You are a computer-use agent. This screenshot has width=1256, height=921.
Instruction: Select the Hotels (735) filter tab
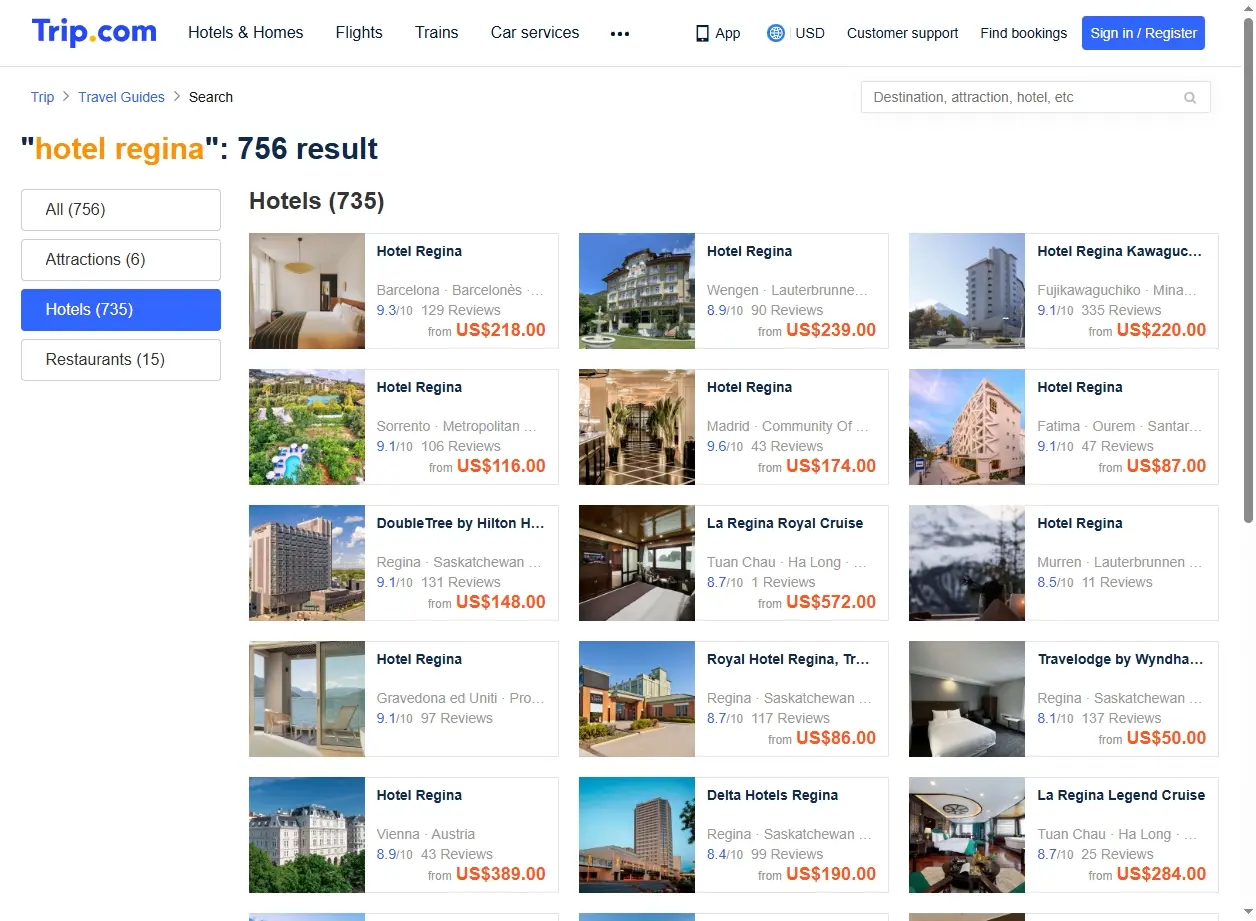coord(121,310)
